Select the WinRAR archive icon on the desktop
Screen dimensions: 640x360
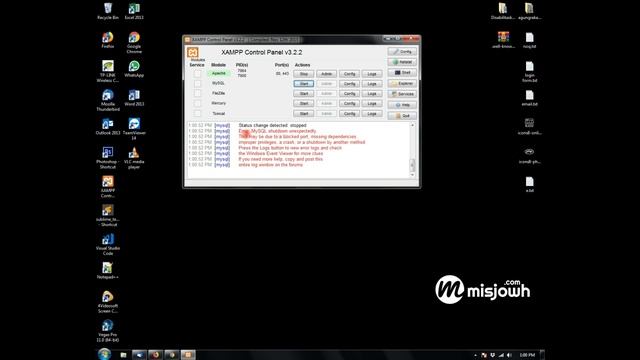(503, 40)
